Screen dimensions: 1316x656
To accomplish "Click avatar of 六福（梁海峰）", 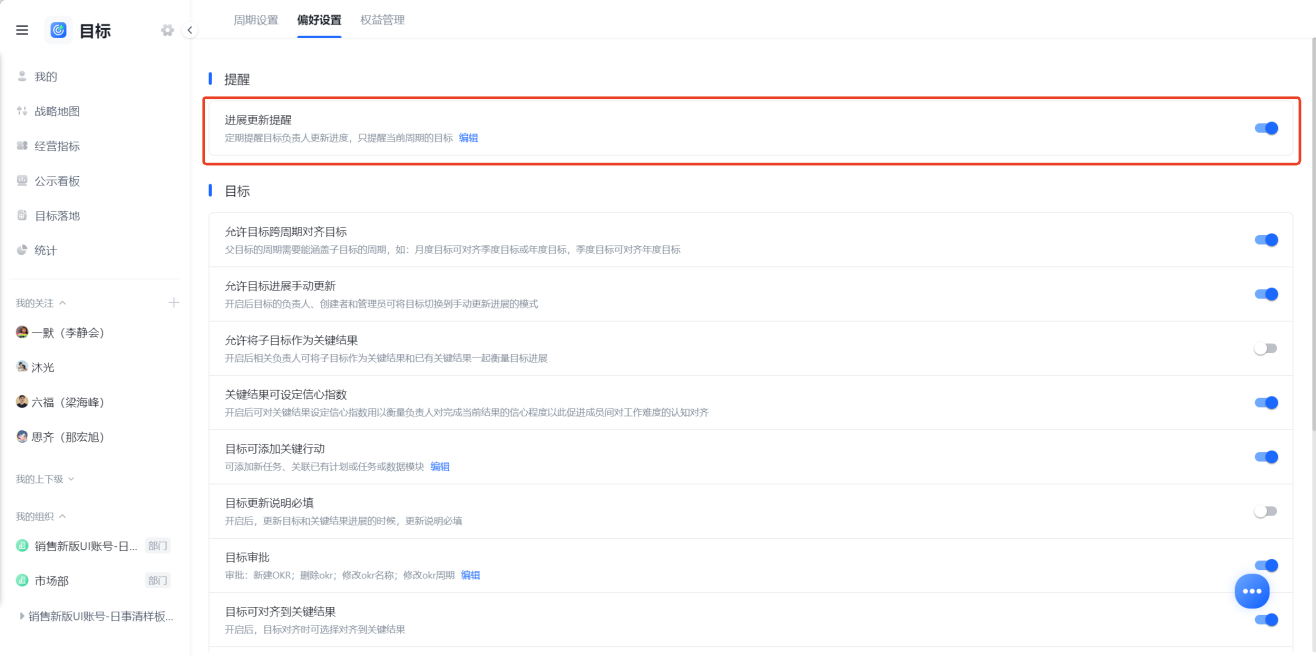I will pos(22,402).
